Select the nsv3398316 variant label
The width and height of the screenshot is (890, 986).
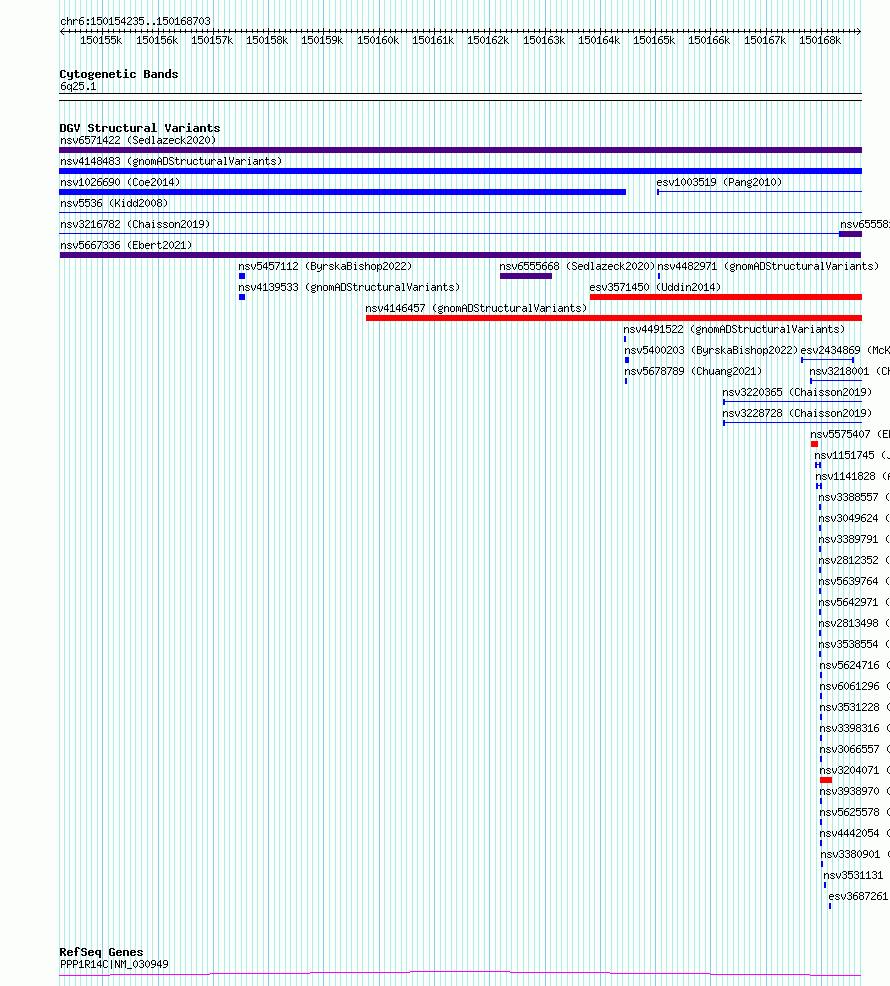click(854, 728)
